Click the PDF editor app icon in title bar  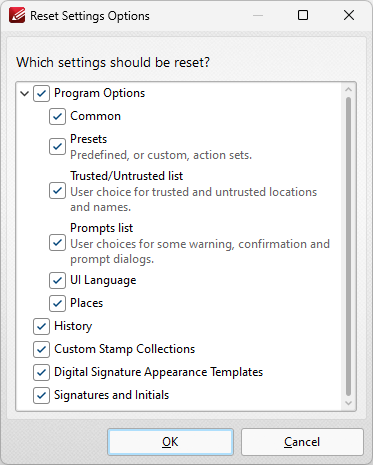coord(17,15)
